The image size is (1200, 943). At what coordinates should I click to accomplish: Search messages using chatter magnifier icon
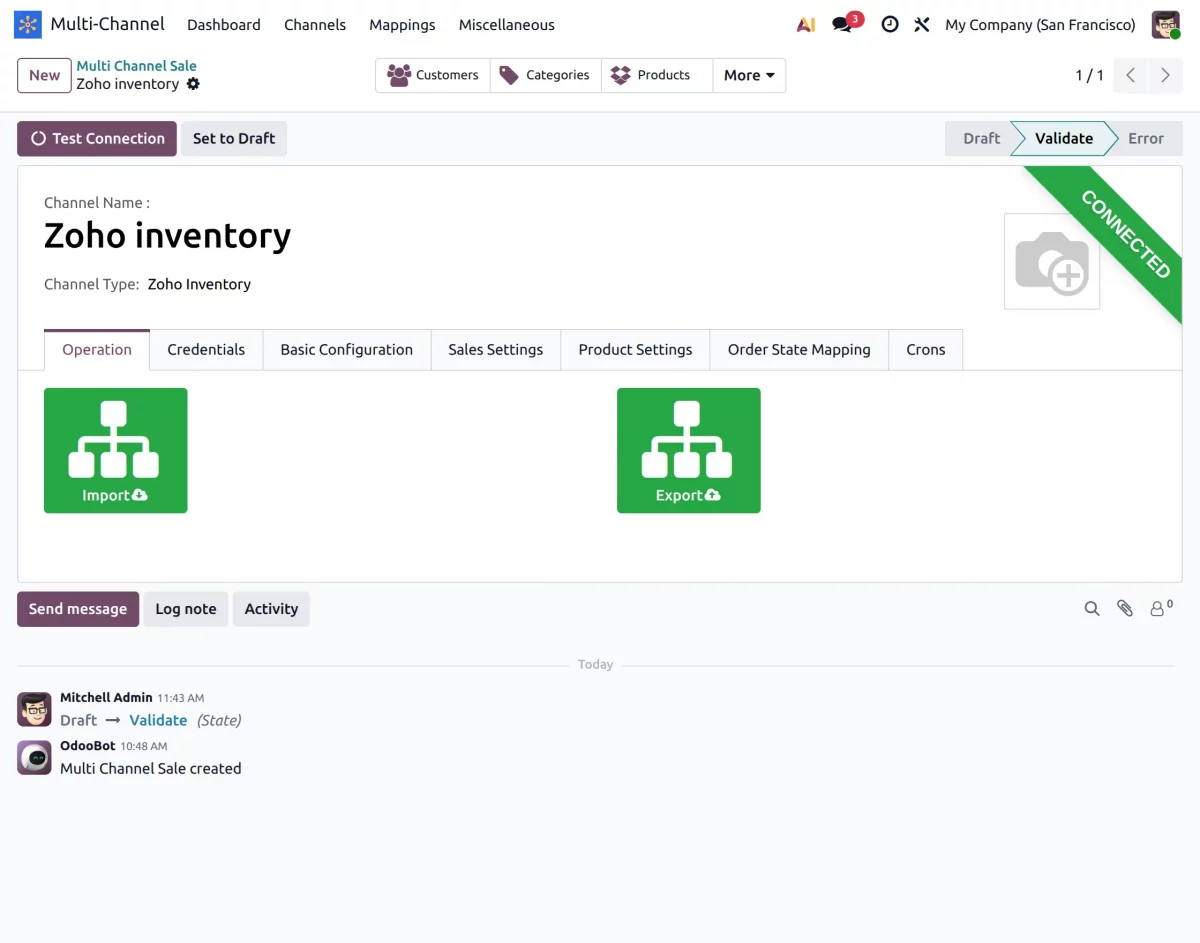pos(1092,608)
